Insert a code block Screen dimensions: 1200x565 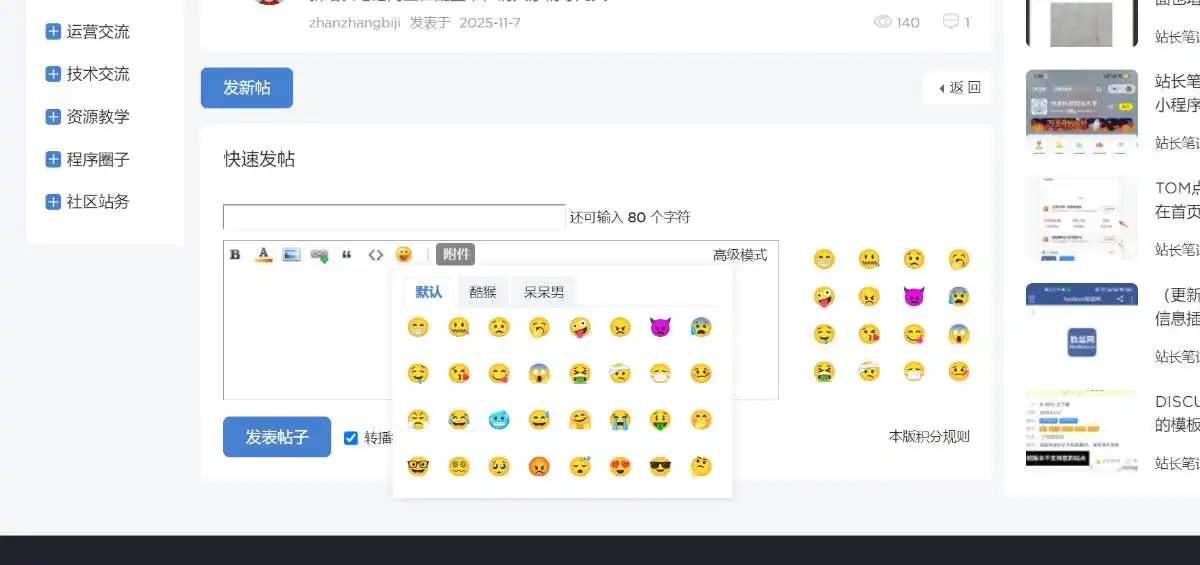click(x=375, y=255)
